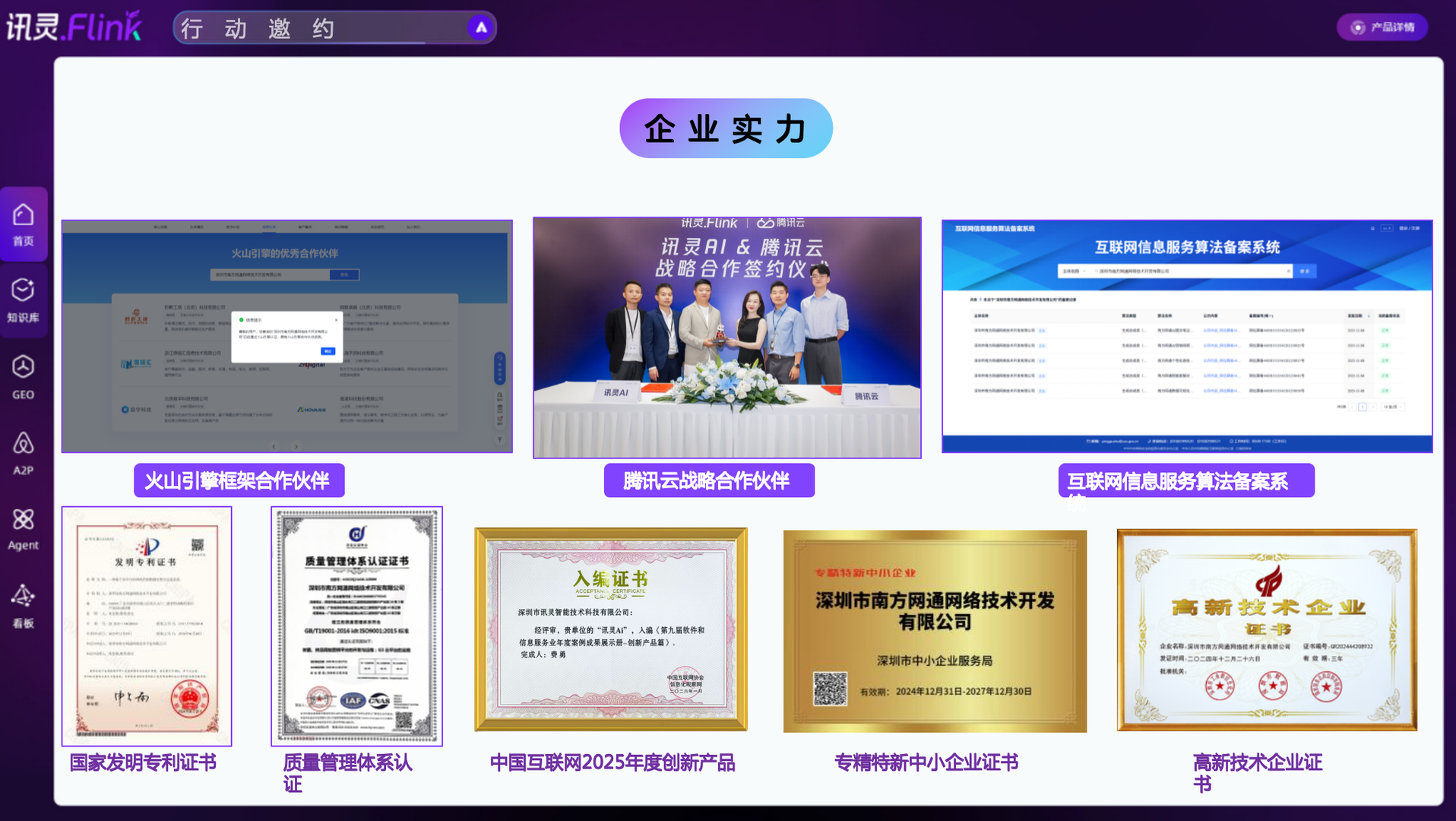
Task: Open the 知识库 knowledge base icon
Action: pyautogui.click(x=24, y=300)
